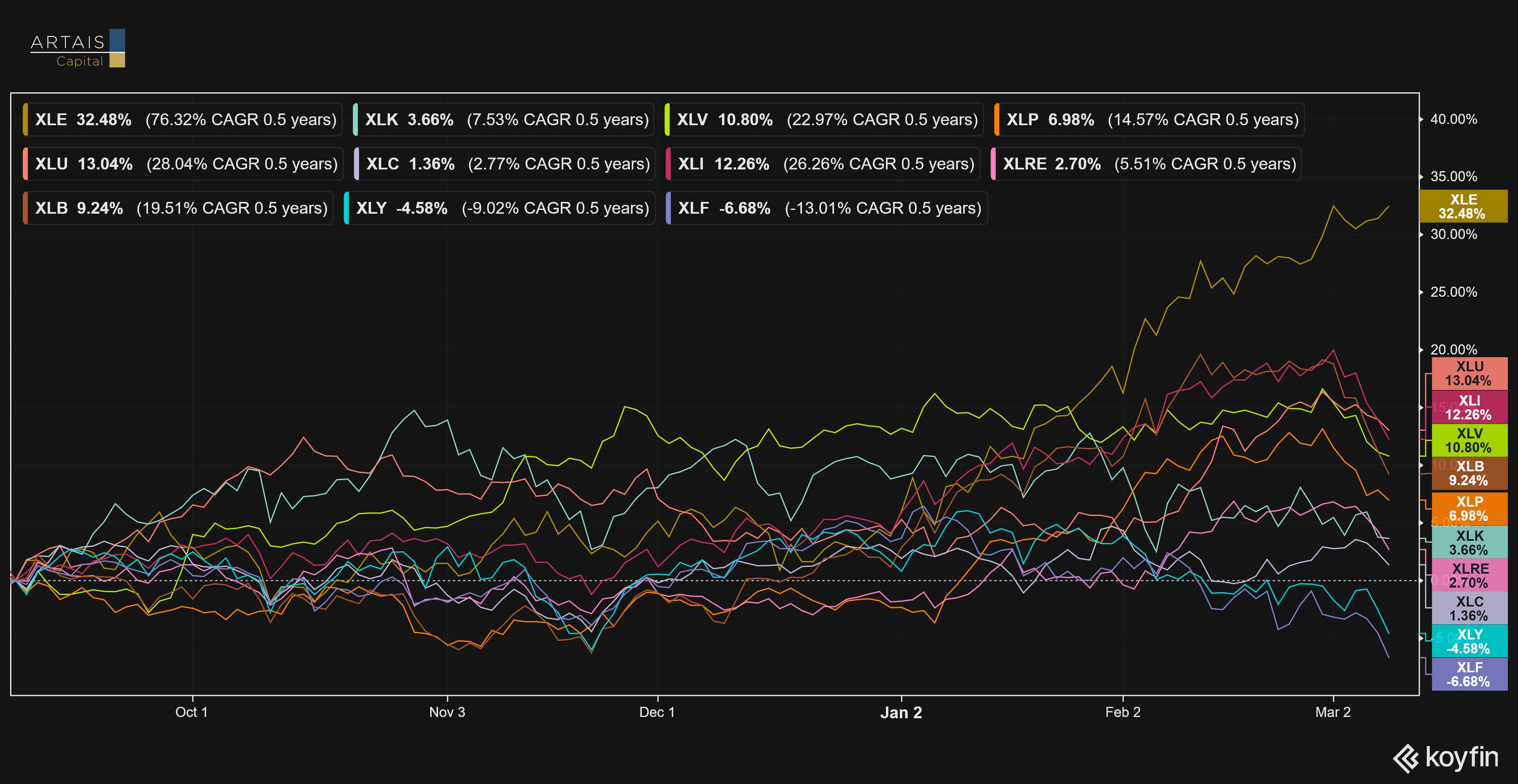Screen dimensions: 1518x784
Task: Click the XLF -6.68% axis label
Action: (1469, 674)
